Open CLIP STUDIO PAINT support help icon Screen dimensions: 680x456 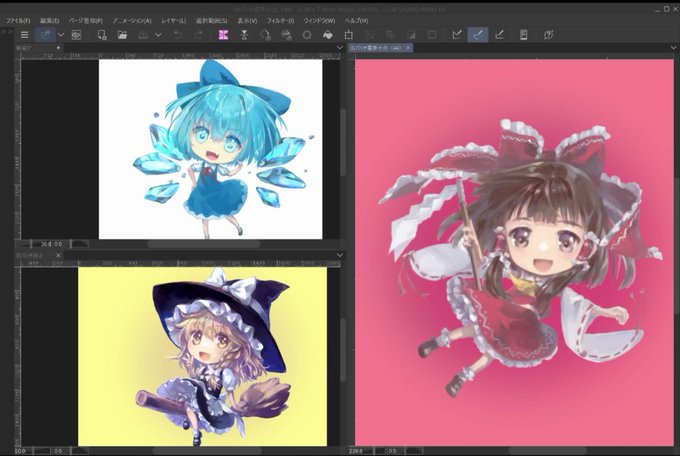coord(549,35)
